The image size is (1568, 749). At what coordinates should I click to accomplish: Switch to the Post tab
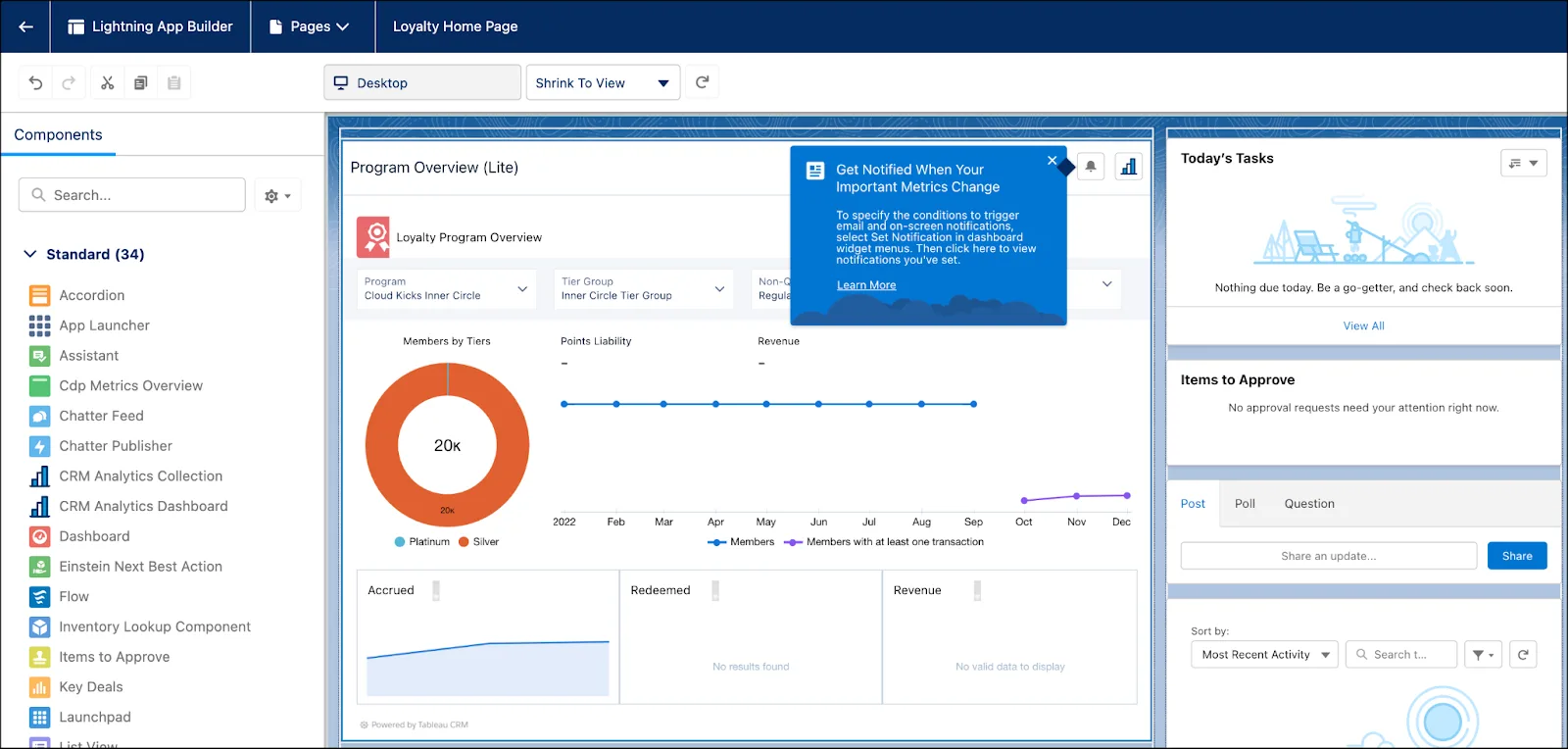[x=1193, y=504]
